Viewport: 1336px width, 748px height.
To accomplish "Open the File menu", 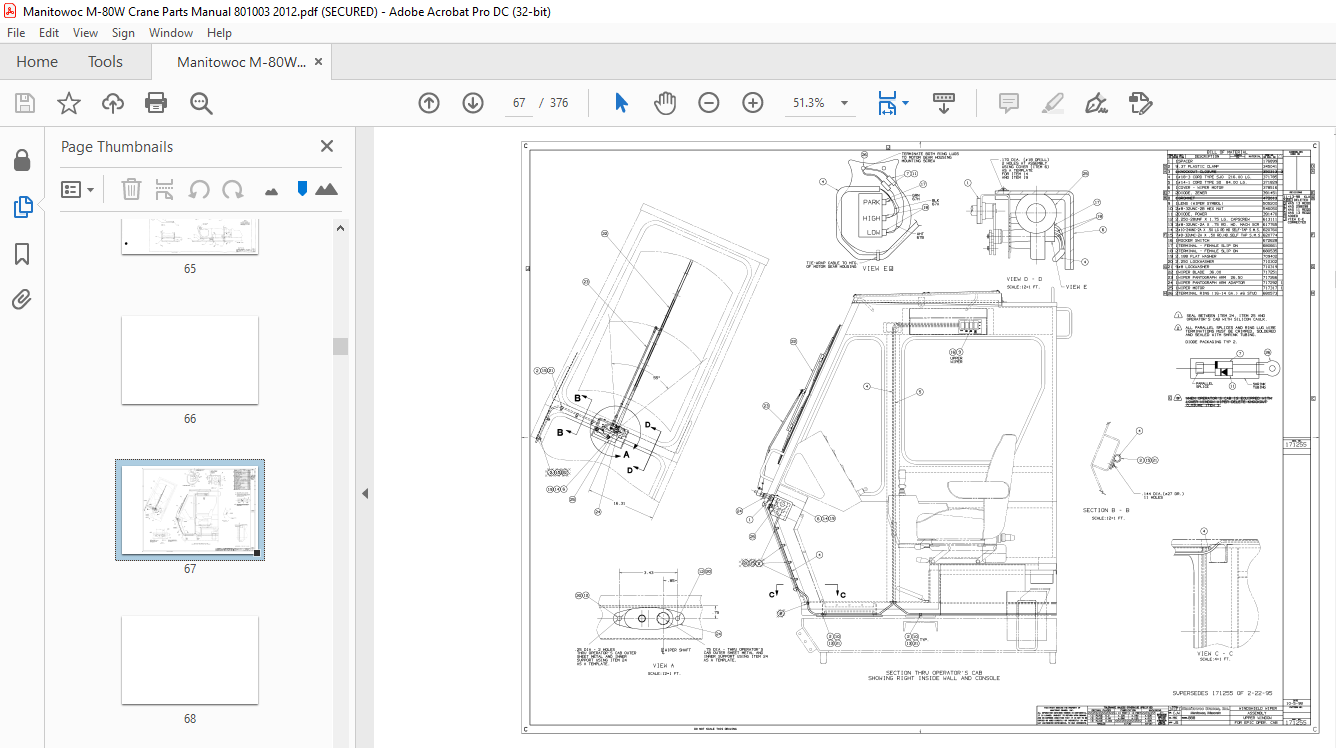I will [17, 33].
